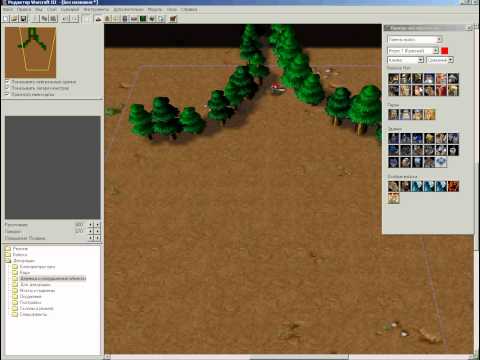
Task: Open the Файл menu
Action: point(8,9)
